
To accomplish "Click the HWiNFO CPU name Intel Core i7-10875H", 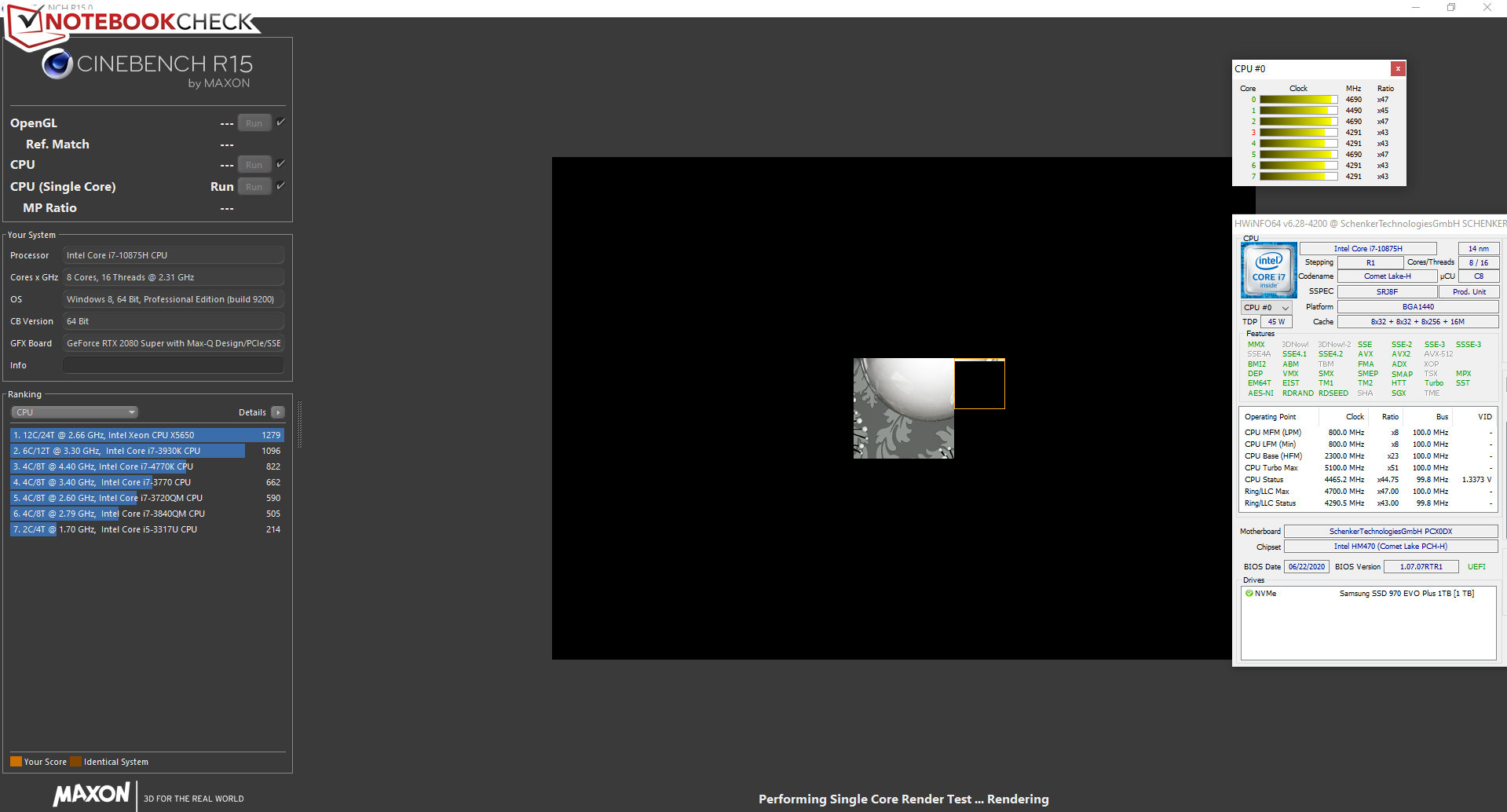I will pyautogui.click(x=1368, y=249).
